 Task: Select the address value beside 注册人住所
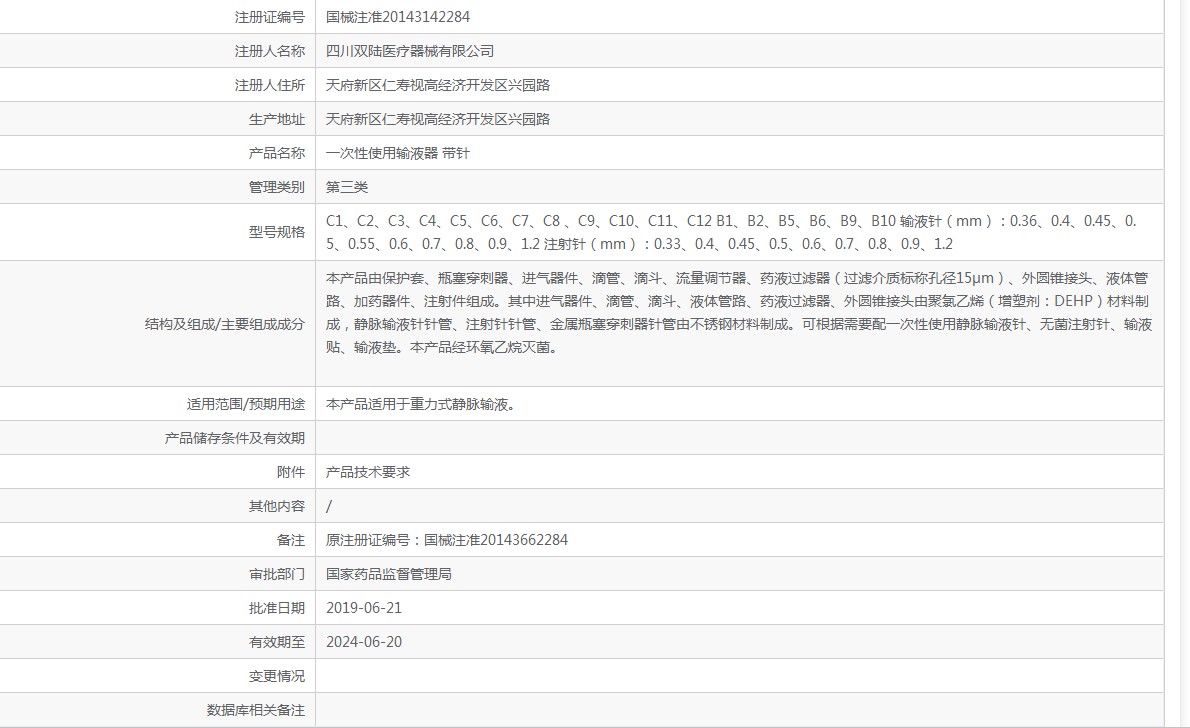pyautogui.click(x=438, y=85)
